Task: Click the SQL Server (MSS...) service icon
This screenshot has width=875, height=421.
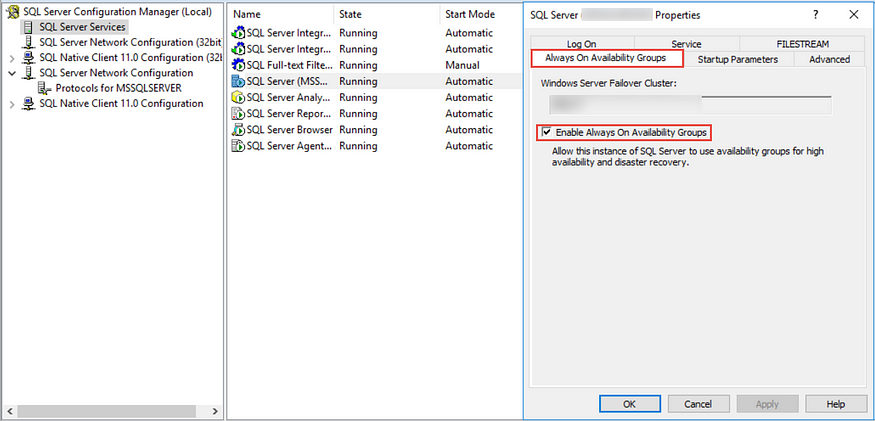Action: [x=238, y=82]
